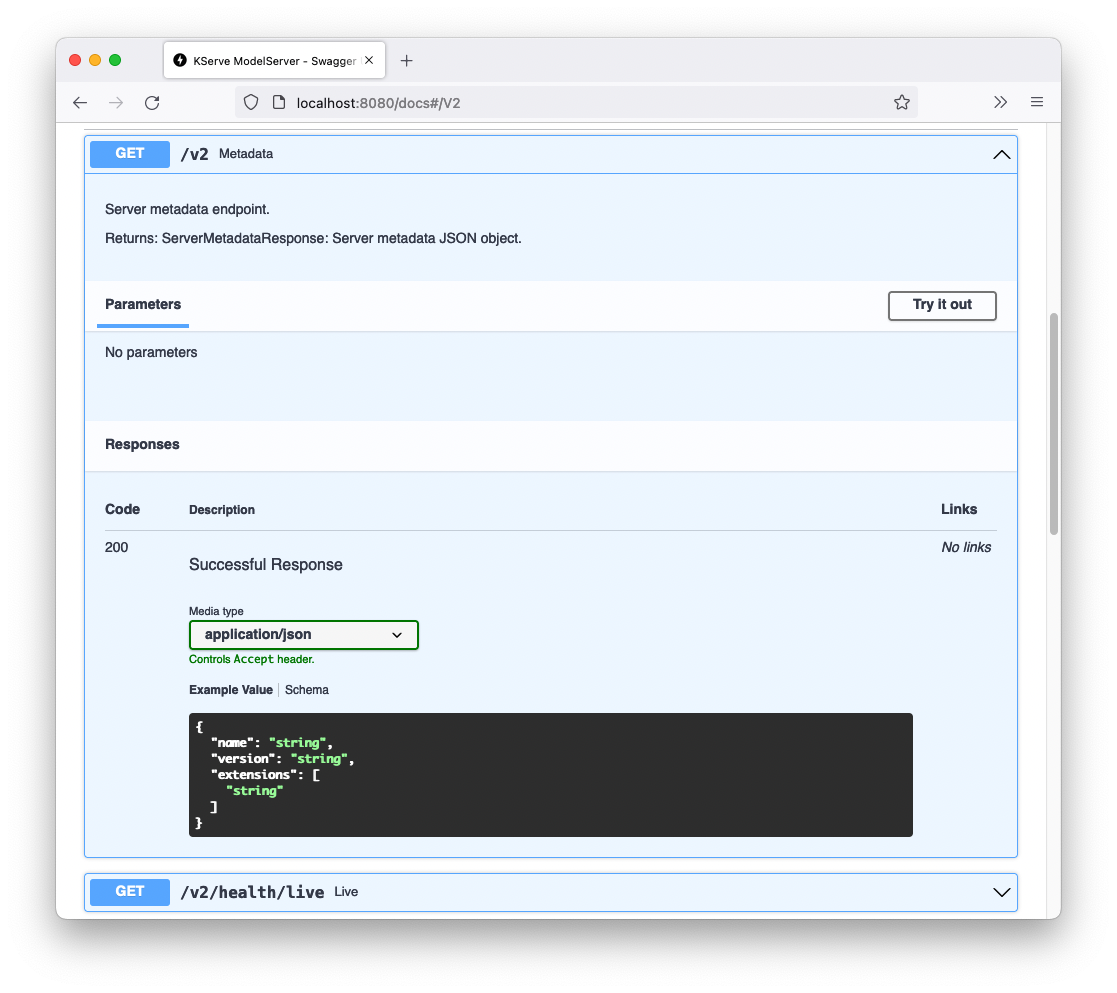Click the Parameters section heading
Viewport: 1117px width, 993px height.
142,305
